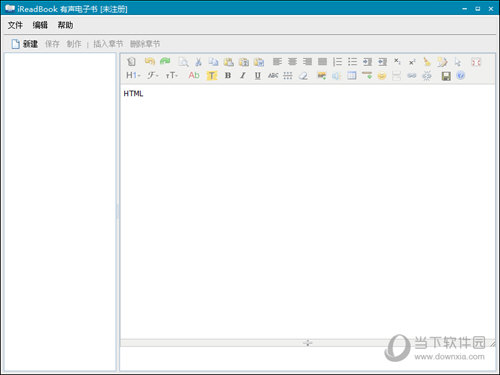Pick a text color with Ab
This screenshot has height=375, width=500.
pyautogui.click(x=194, y=75)
